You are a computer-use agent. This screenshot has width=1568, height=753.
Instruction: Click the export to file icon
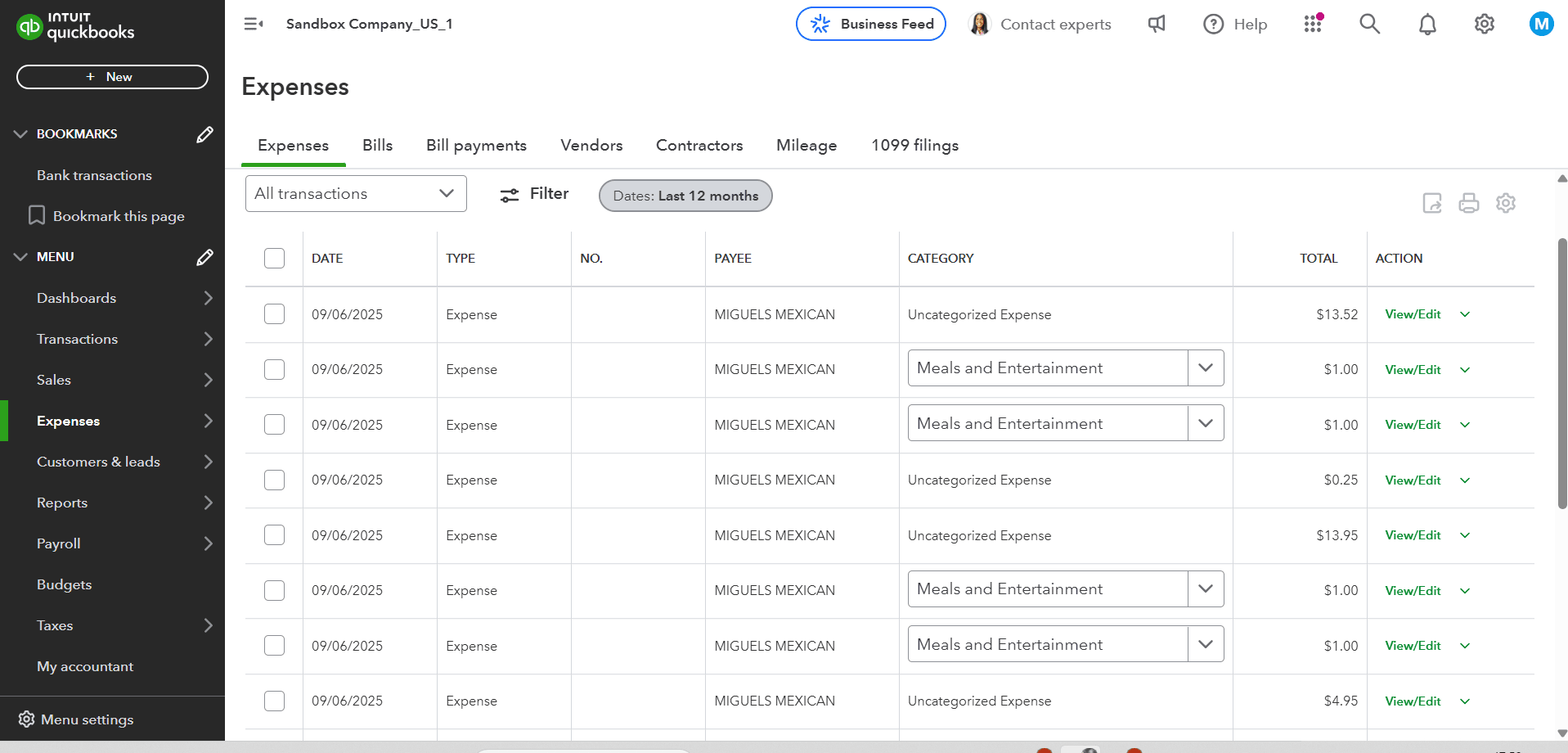click(x=1432, y=203)
